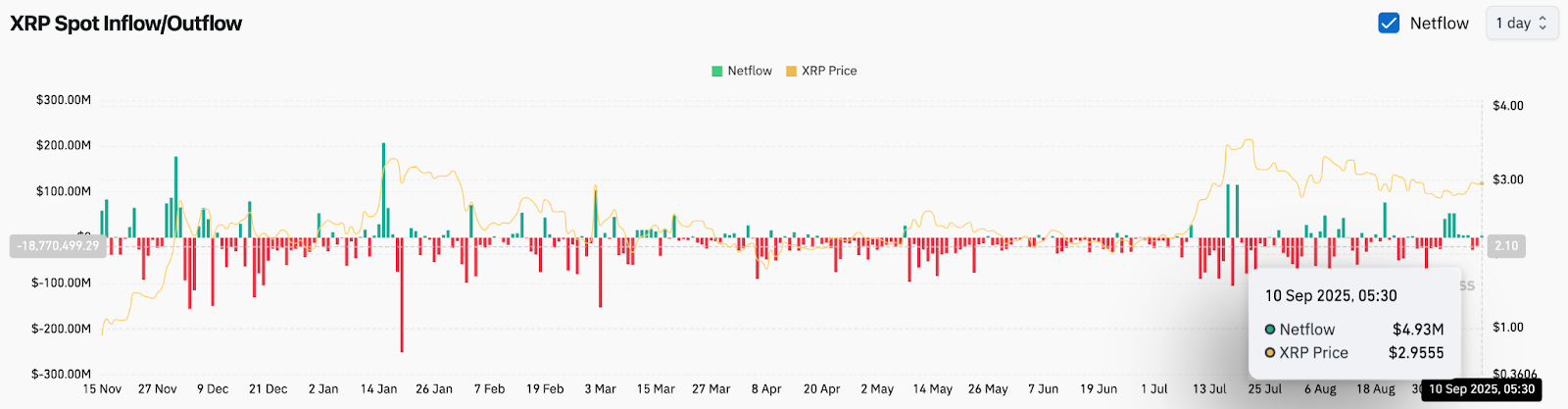Click the 26 Jan date label
Screen dimensions: 1568x409
434,389
